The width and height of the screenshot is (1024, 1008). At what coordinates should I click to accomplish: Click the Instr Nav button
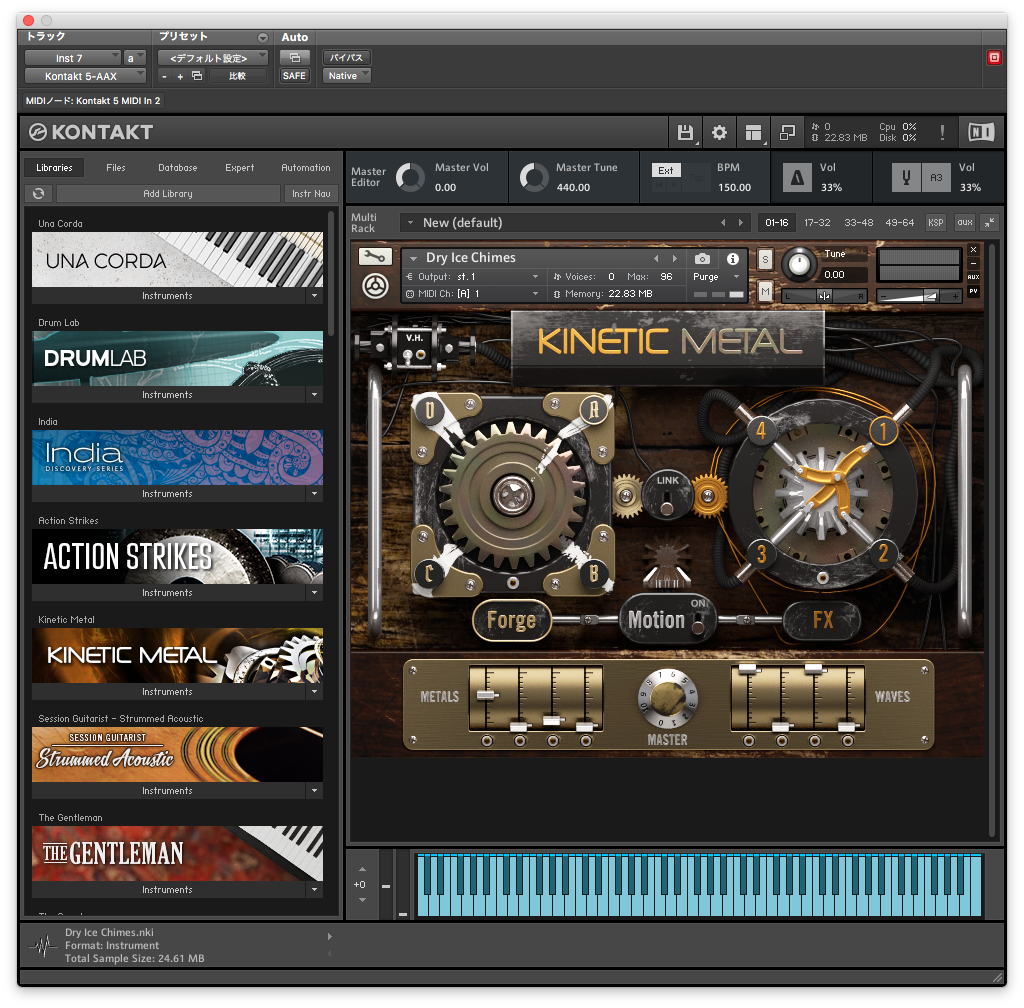[311, 193]
